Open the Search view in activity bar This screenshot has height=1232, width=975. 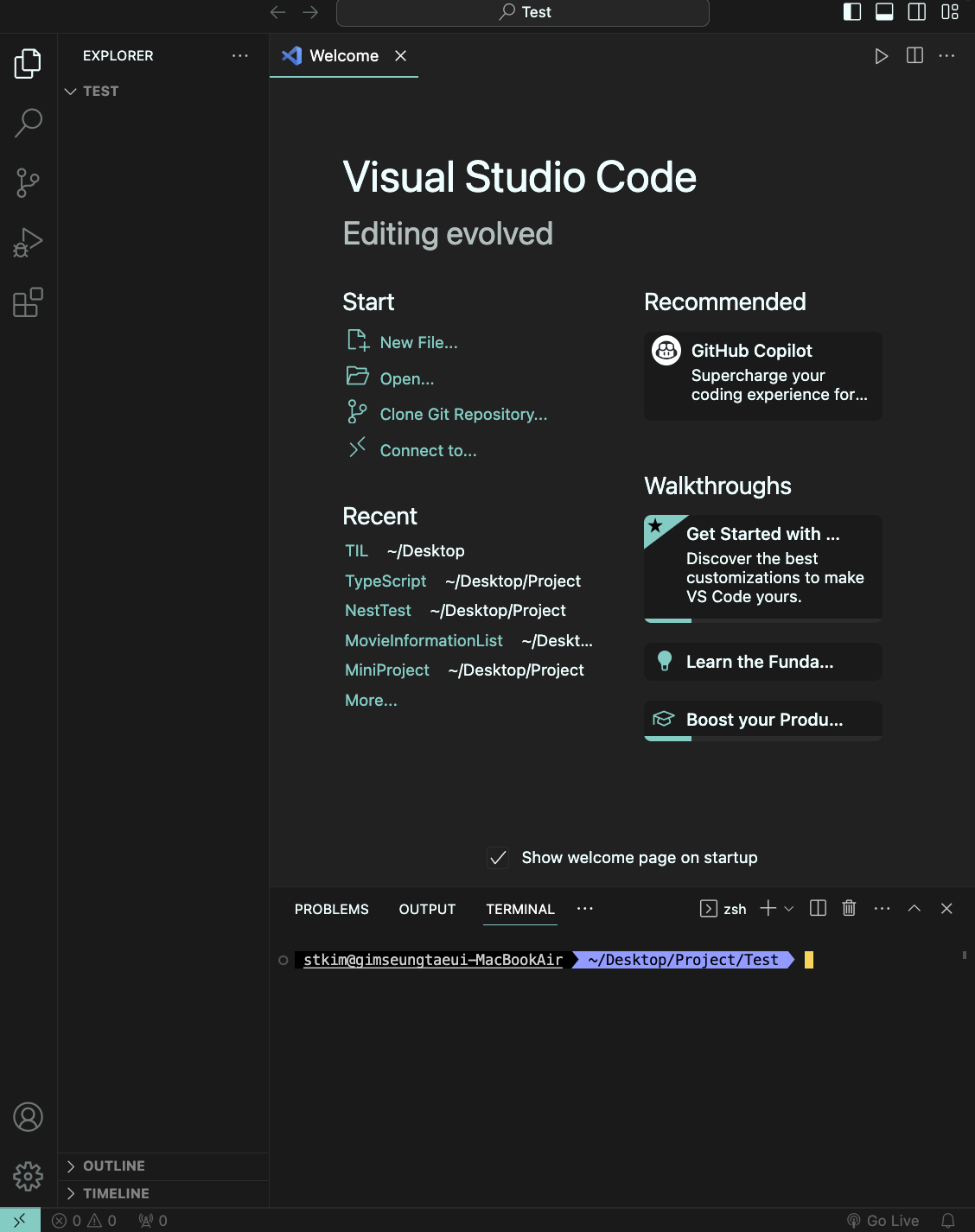click(x=28, y=123)
